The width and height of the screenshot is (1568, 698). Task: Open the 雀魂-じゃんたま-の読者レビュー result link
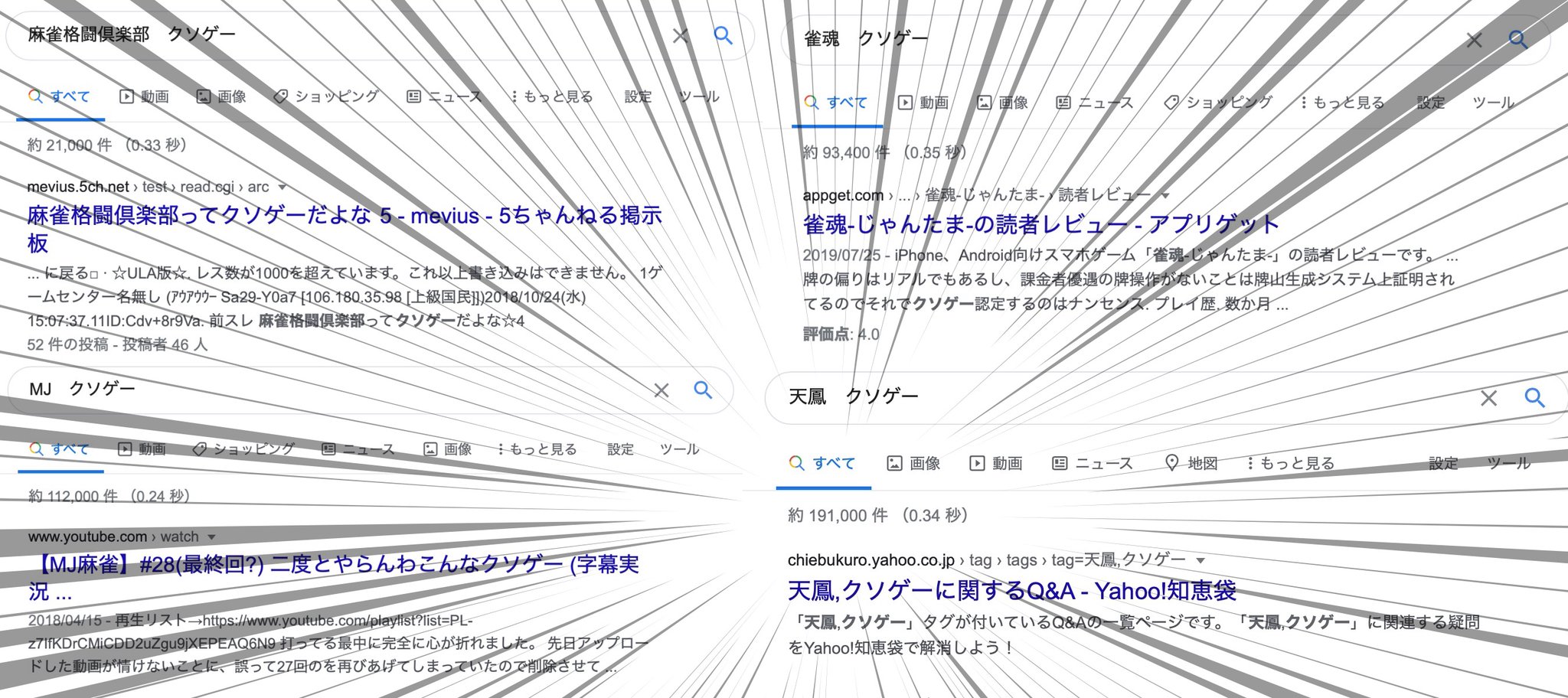1041,224
